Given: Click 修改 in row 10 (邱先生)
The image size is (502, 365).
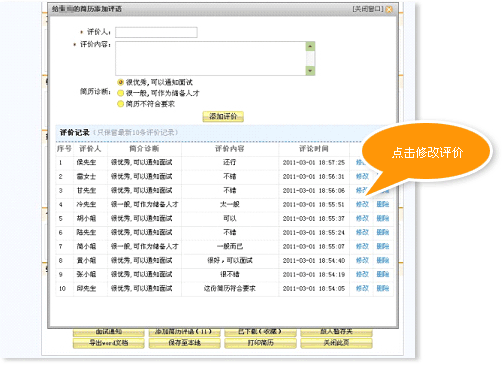Looking at the screenshot, I should coord(362,288).
